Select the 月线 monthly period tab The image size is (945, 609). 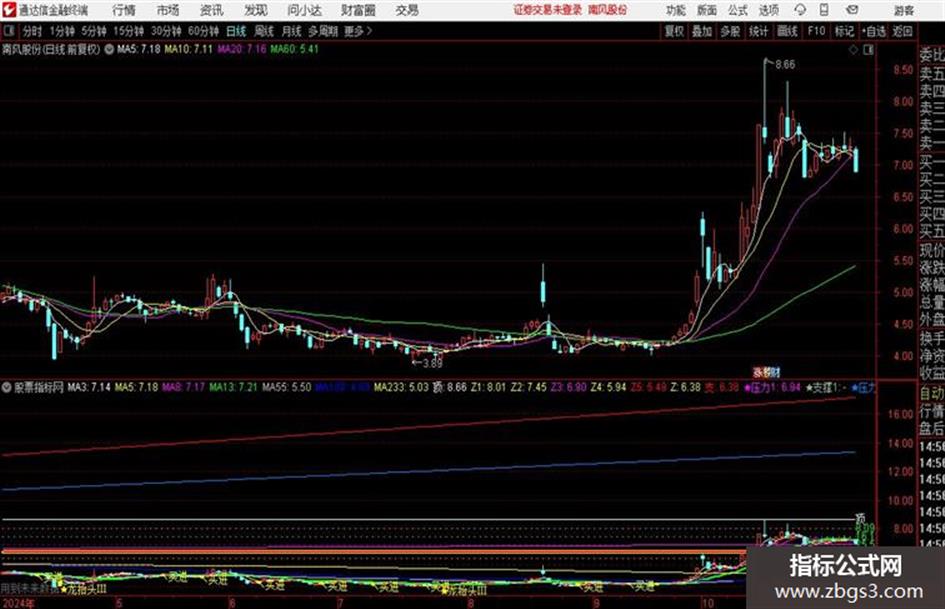pos(292,31)
